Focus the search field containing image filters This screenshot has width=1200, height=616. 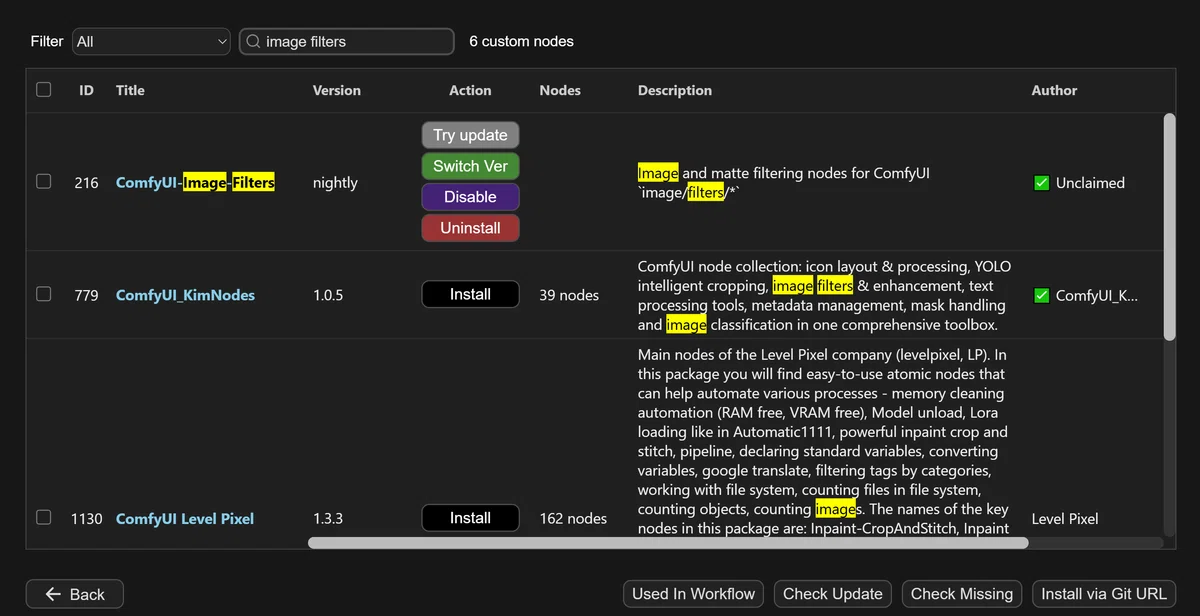tap(346, 41)
